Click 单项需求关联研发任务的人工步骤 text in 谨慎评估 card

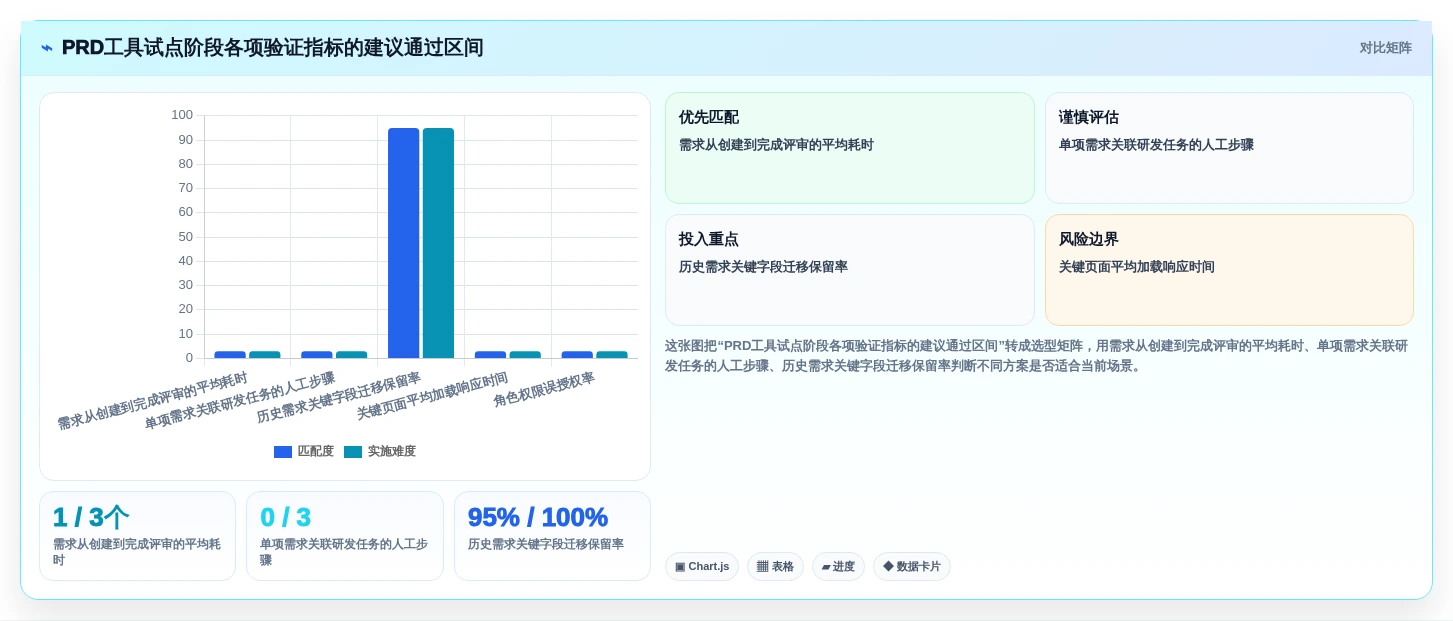point(1156,145)
